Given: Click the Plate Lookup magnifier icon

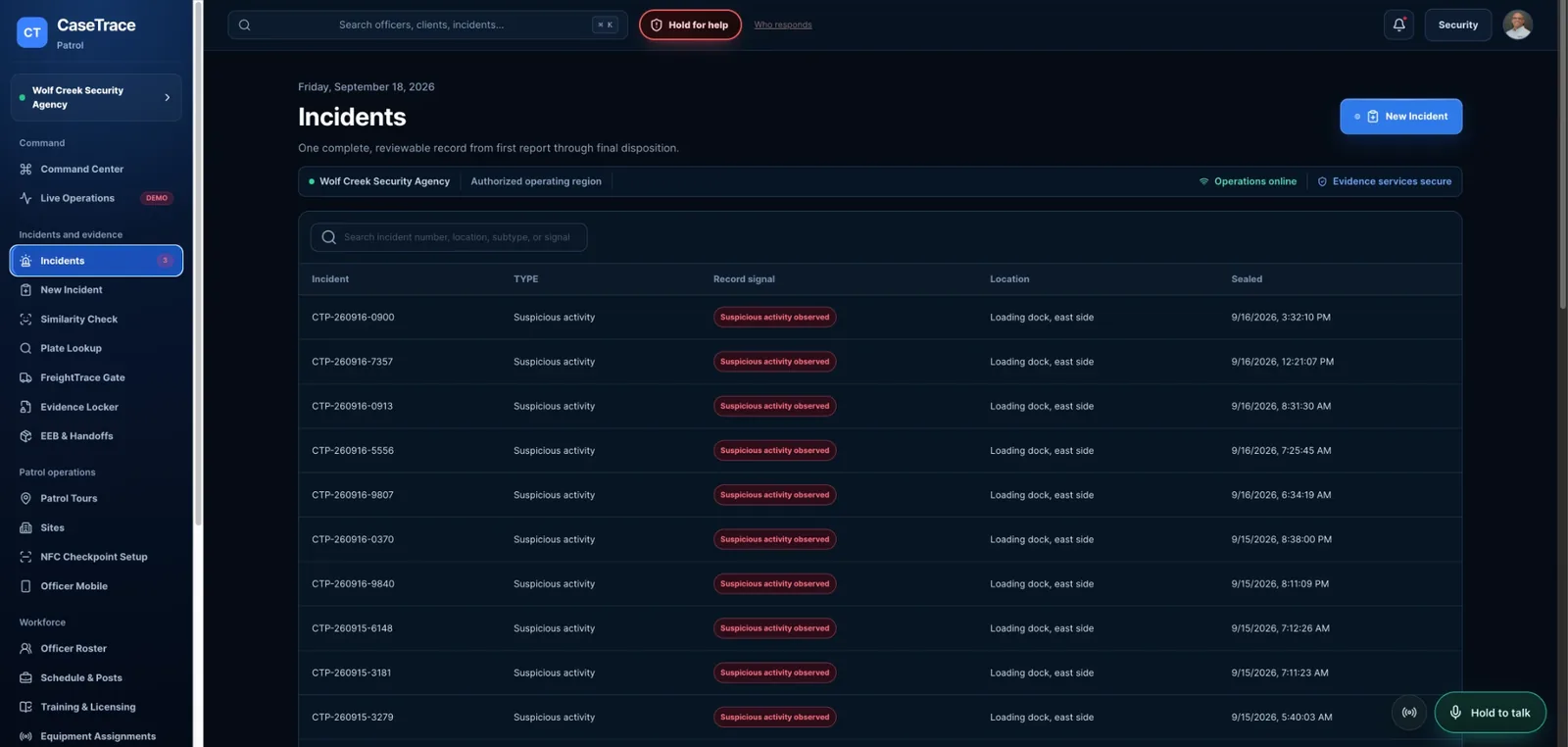Looking at the screenshot, I should click(25, 349).
